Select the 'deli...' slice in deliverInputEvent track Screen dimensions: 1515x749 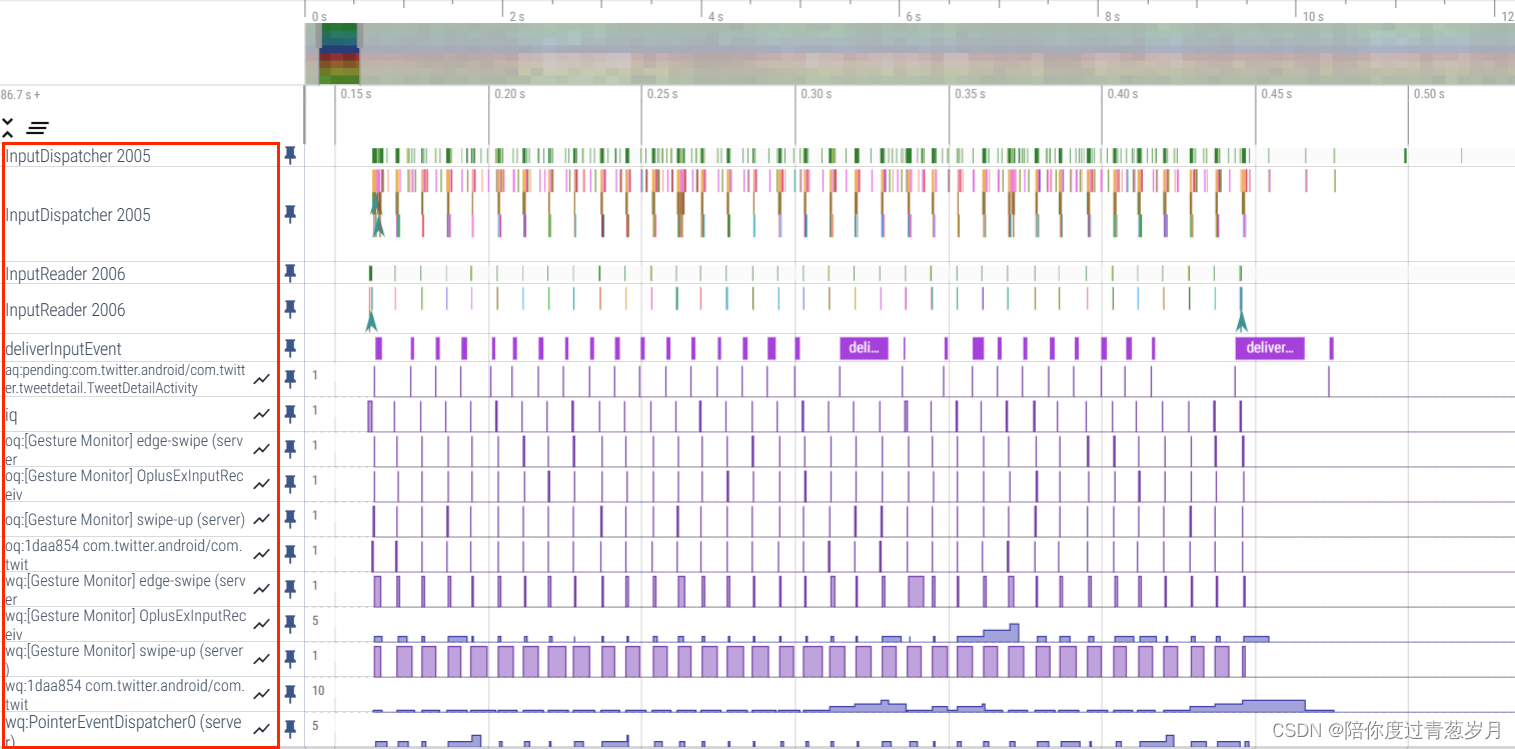[x=864, y=348]
